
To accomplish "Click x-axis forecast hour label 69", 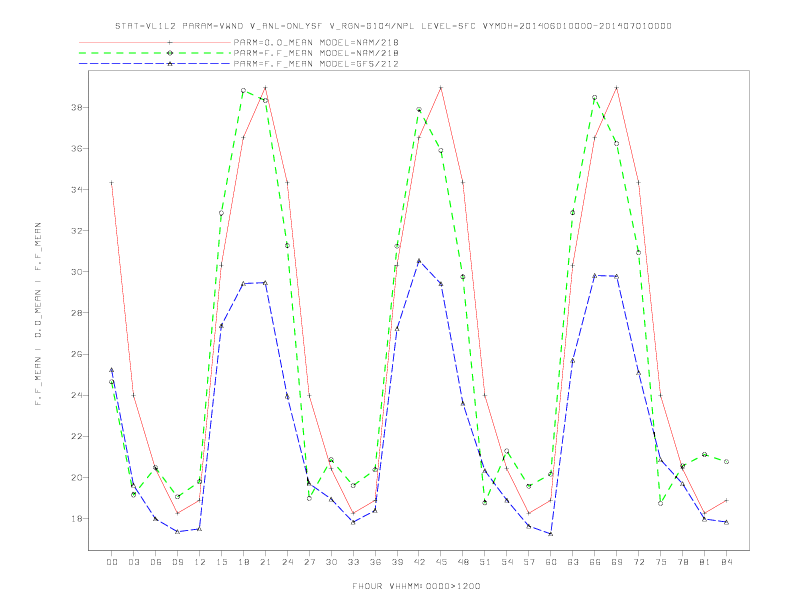I will click(617, 562).
